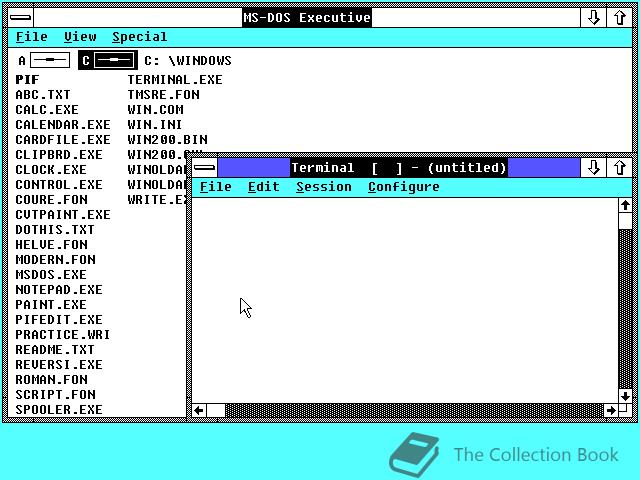
Task: Select README.TXT in the file list
Action: 55,350
